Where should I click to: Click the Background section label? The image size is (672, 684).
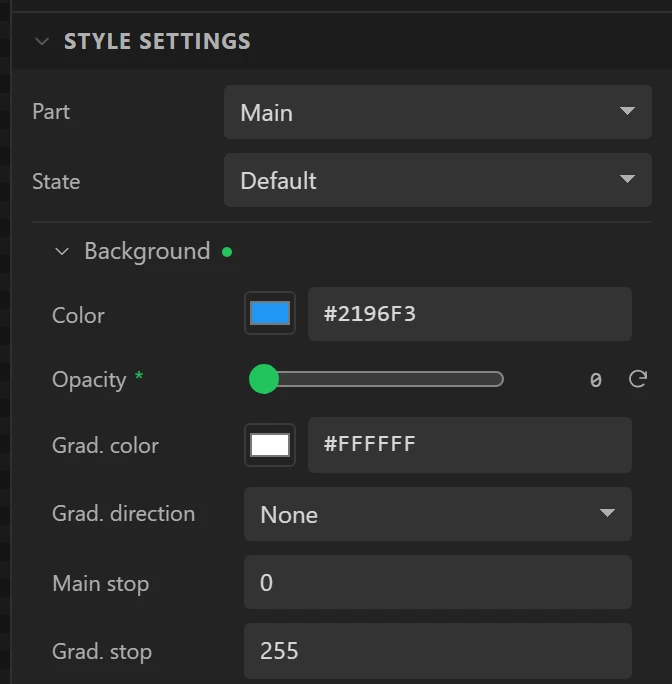[147, 251]
